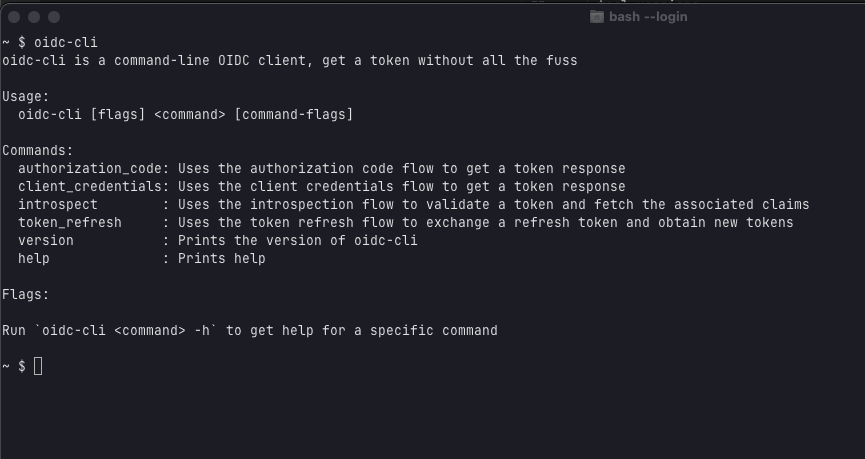Click the "help" command name in the list

(x=34, y=258)
